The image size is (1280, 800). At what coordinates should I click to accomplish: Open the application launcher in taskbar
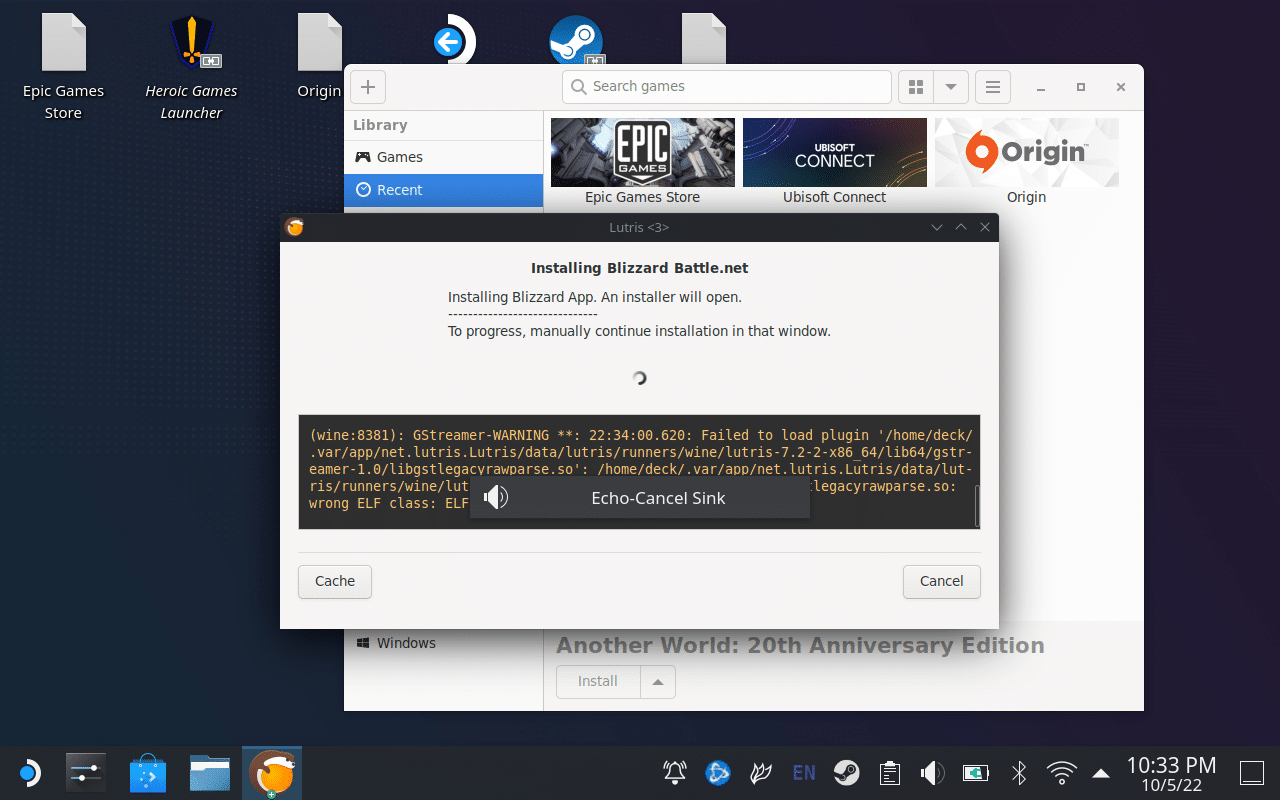point(29,773)
